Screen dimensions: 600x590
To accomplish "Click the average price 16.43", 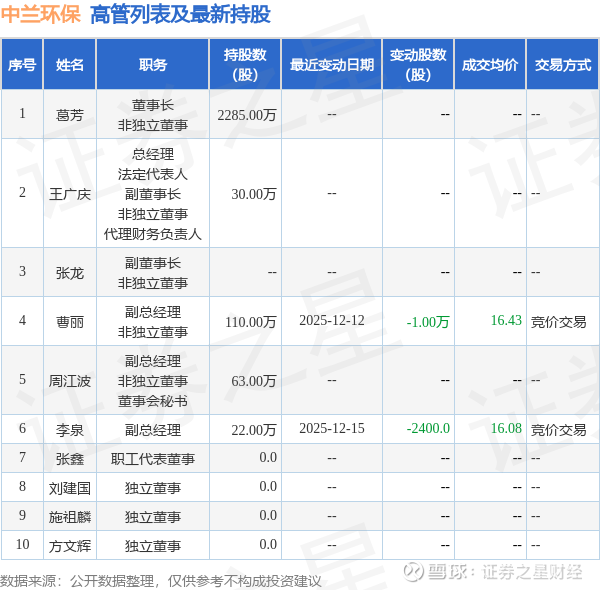I will click(x=506, y=321).
